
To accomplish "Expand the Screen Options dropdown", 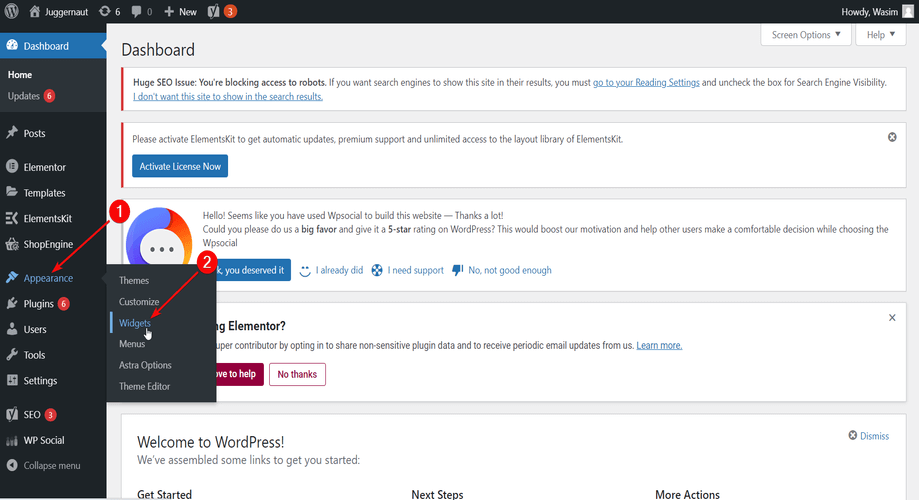I will [x=806, y=35].
